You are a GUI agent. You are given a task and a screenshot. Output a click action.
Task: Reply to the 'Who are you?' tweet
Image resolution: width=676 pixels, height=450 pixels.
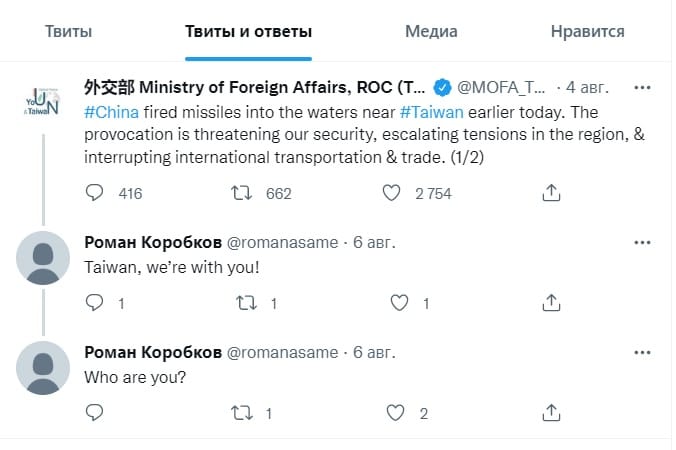[94, 412]
